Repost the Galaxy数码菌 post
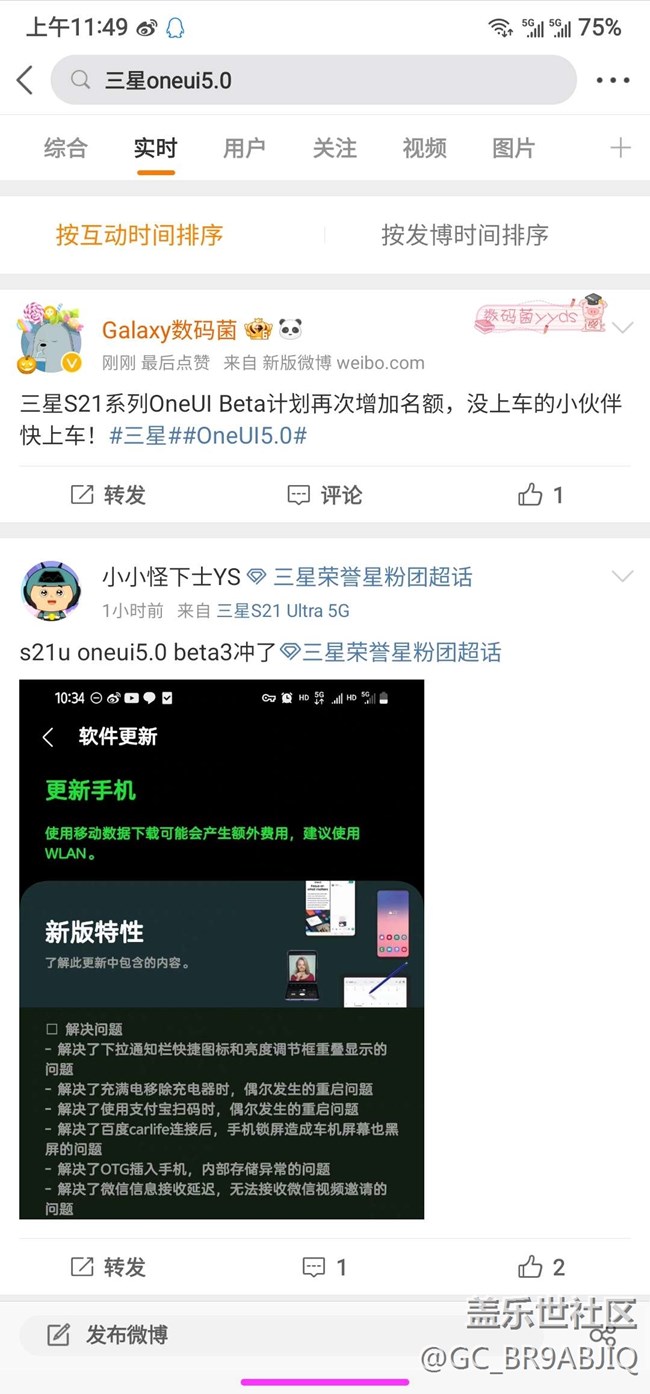 pos(108,494)
